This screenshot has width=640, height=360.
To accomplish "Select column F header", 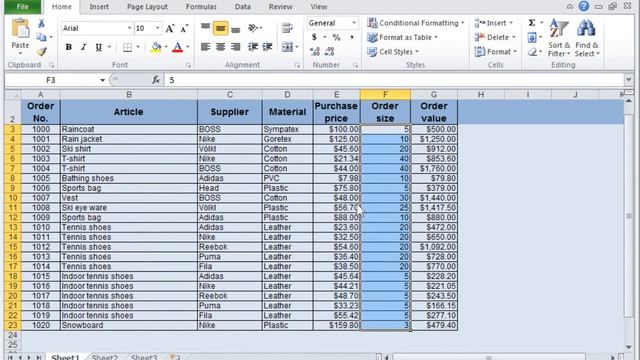I will point(385,95).
